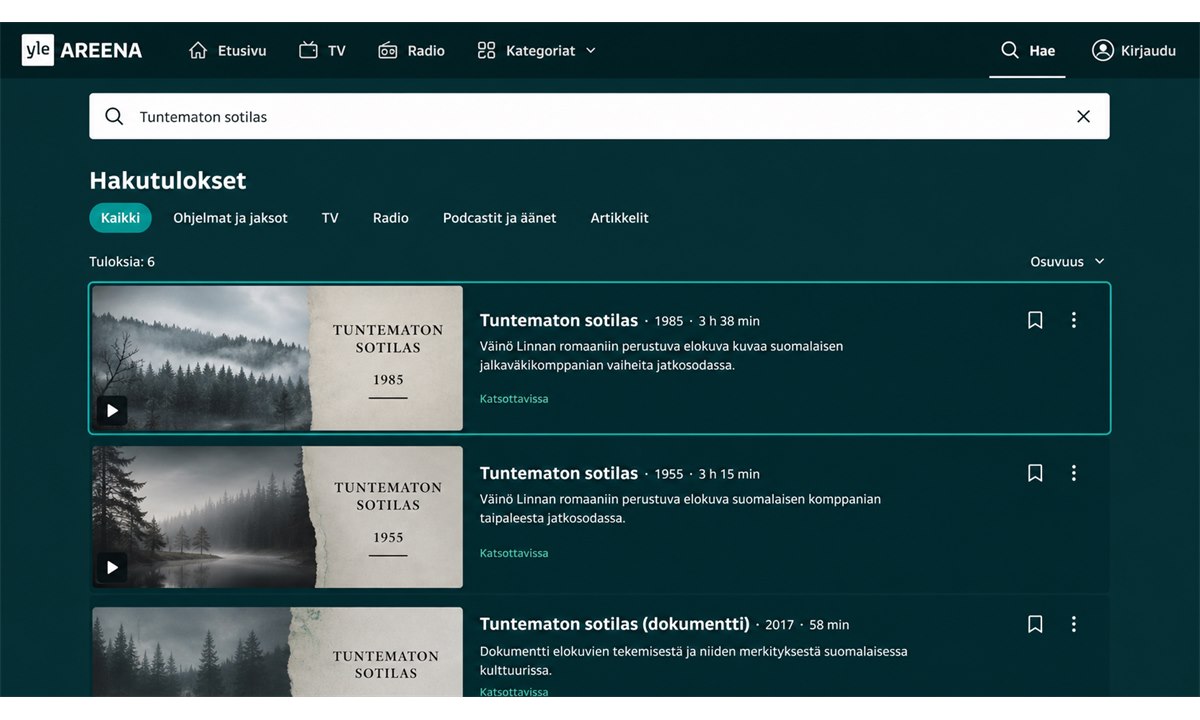This screenshot has height=720, width=1200.
Task: Open the Radio section
Action: pos(411,50)
